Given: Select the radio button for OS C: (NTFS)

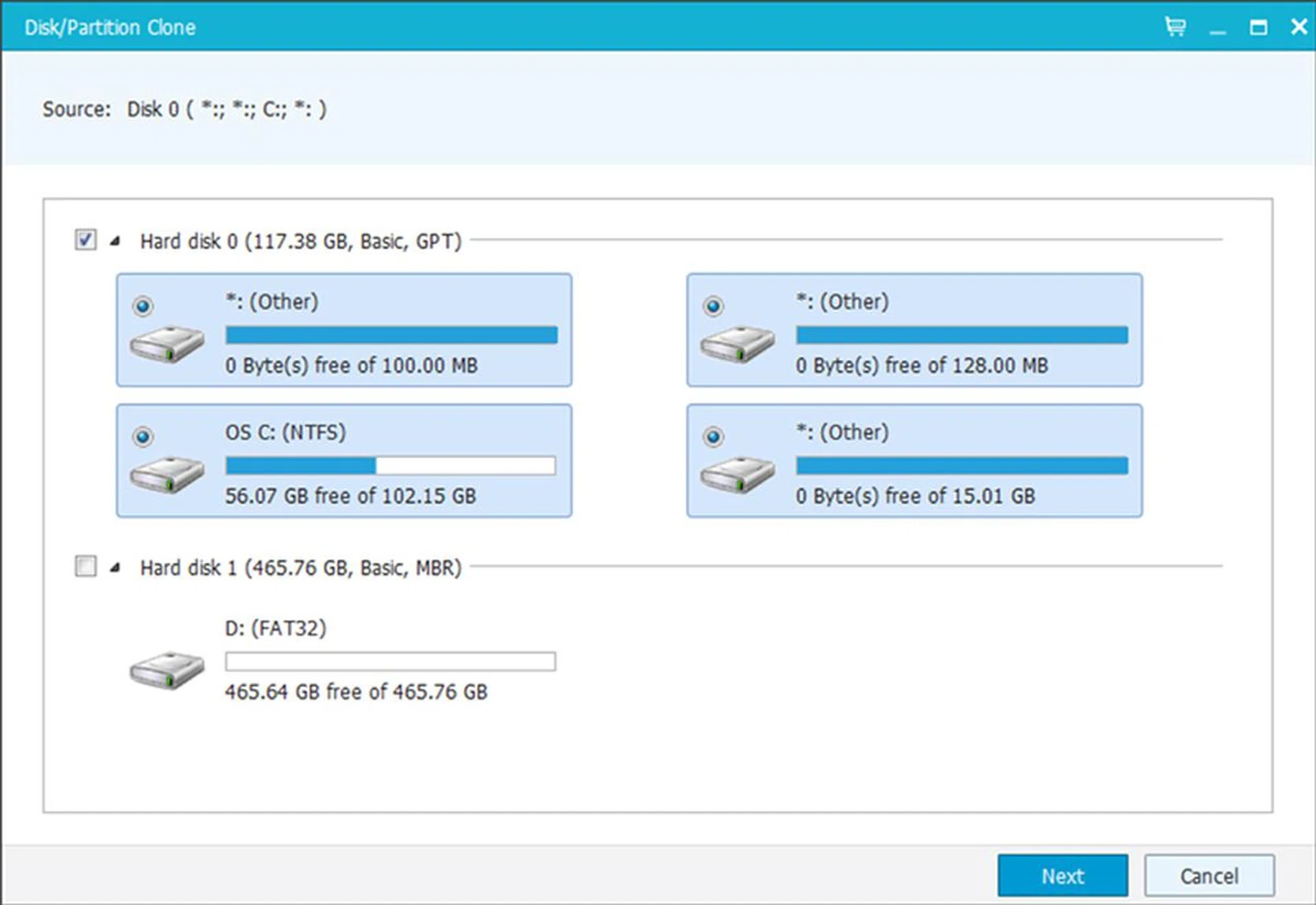Looking at the screenshot, I should (x=143, y=437).
